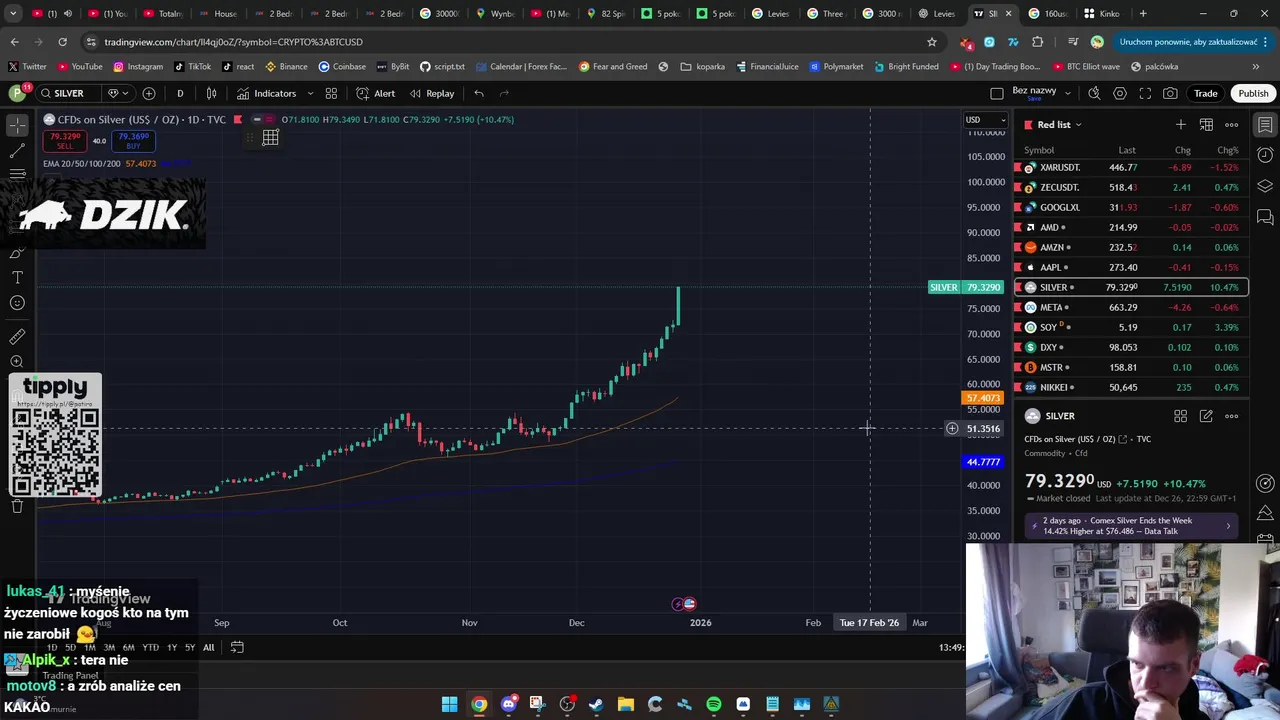Image resolution: width=1280 pixels, height=720 pixels.
Task: Open the watchlist three-dots menu
Action: point(1232,124)
